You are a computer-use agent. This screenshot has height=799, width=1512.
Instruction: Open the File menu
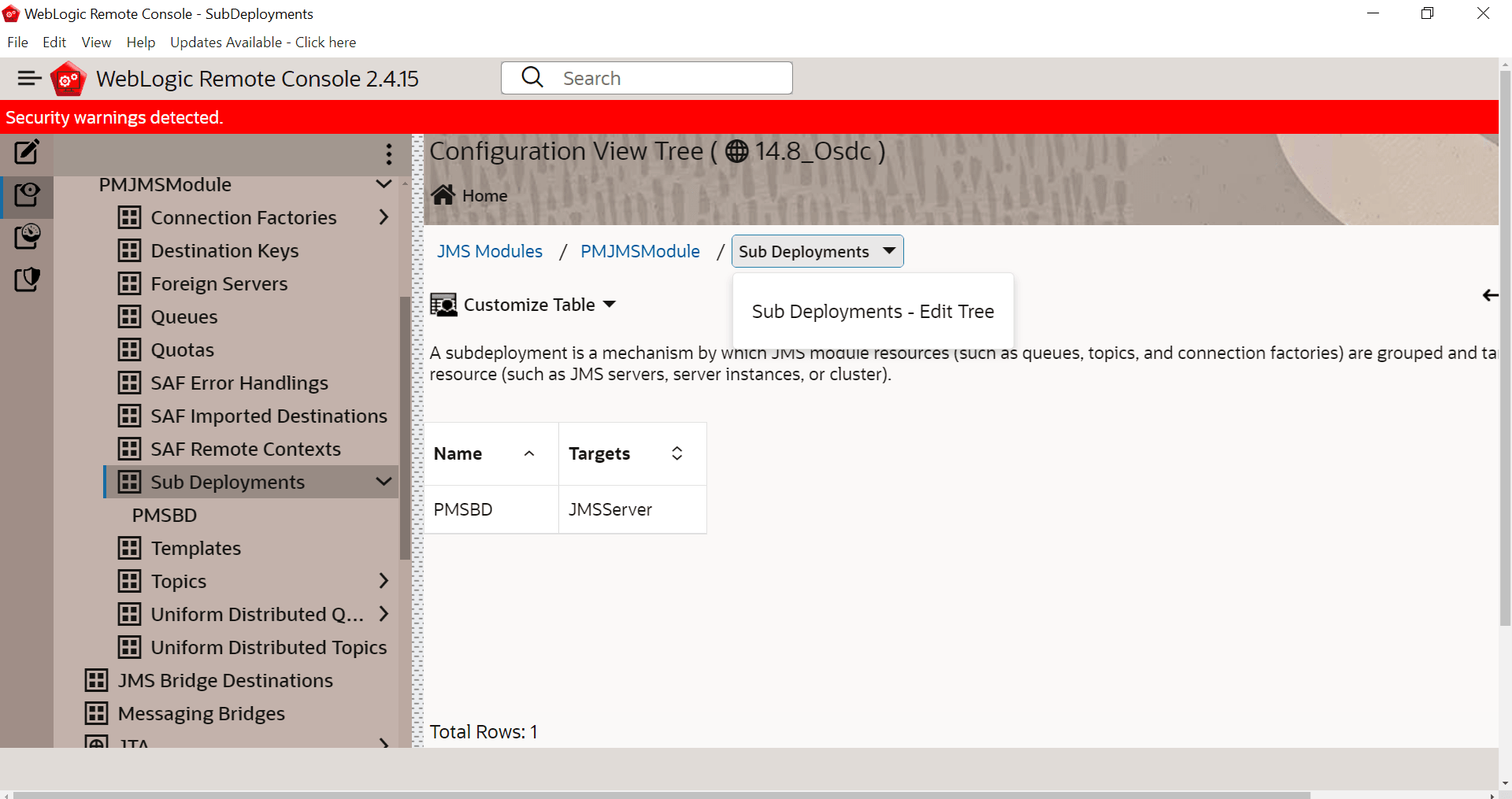17,43
